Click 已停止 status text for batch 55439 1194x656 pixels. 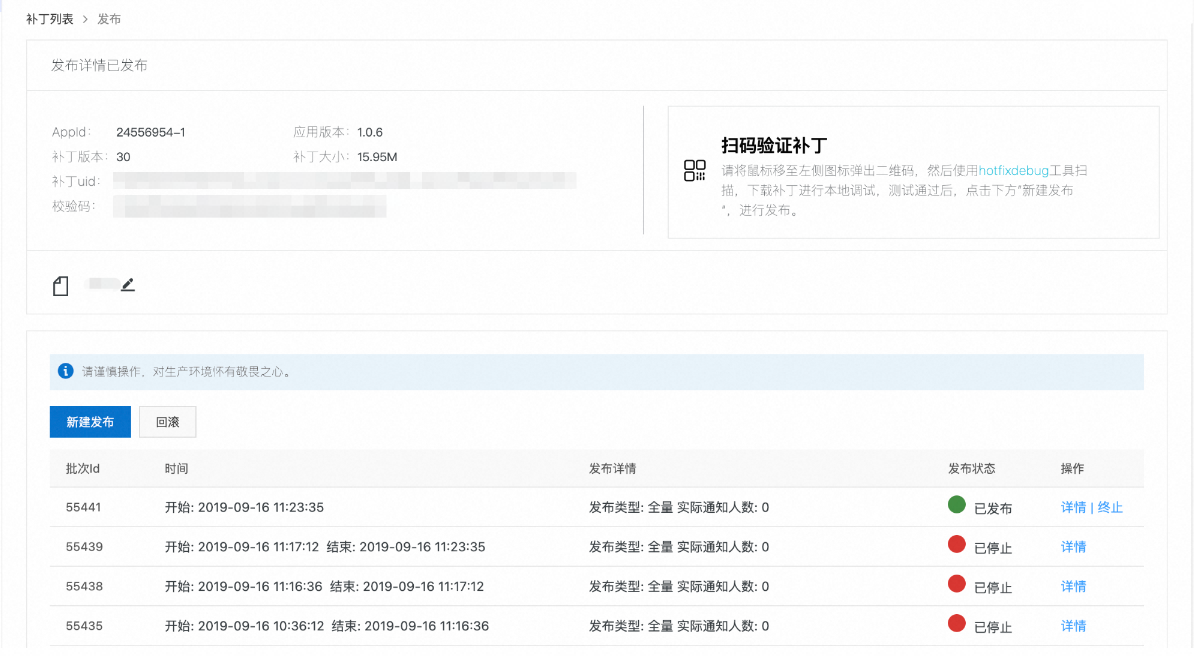point(993,549)
